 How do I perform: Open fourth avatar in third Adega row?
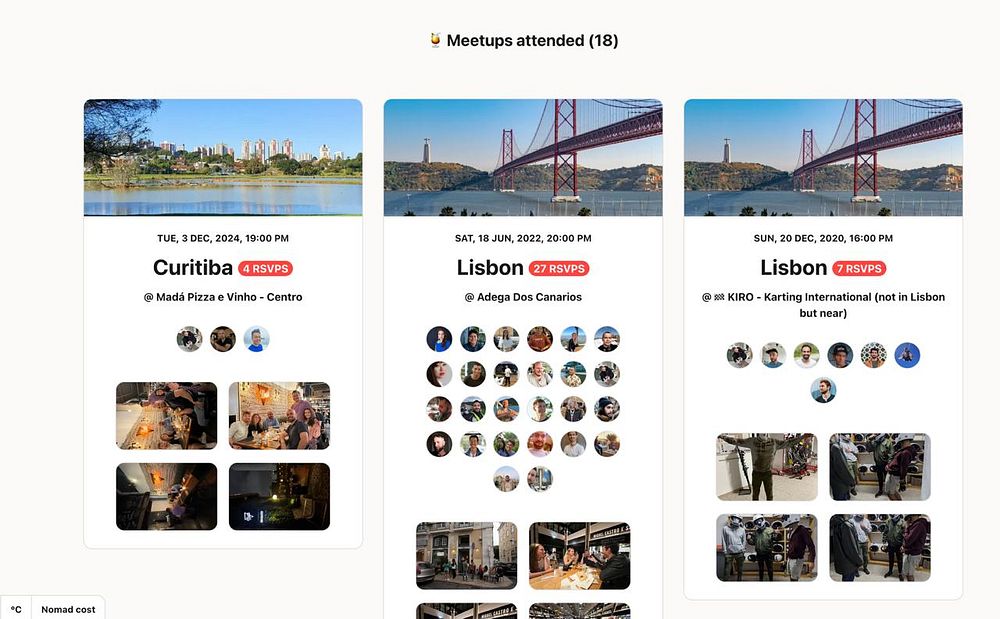point(540,409)
